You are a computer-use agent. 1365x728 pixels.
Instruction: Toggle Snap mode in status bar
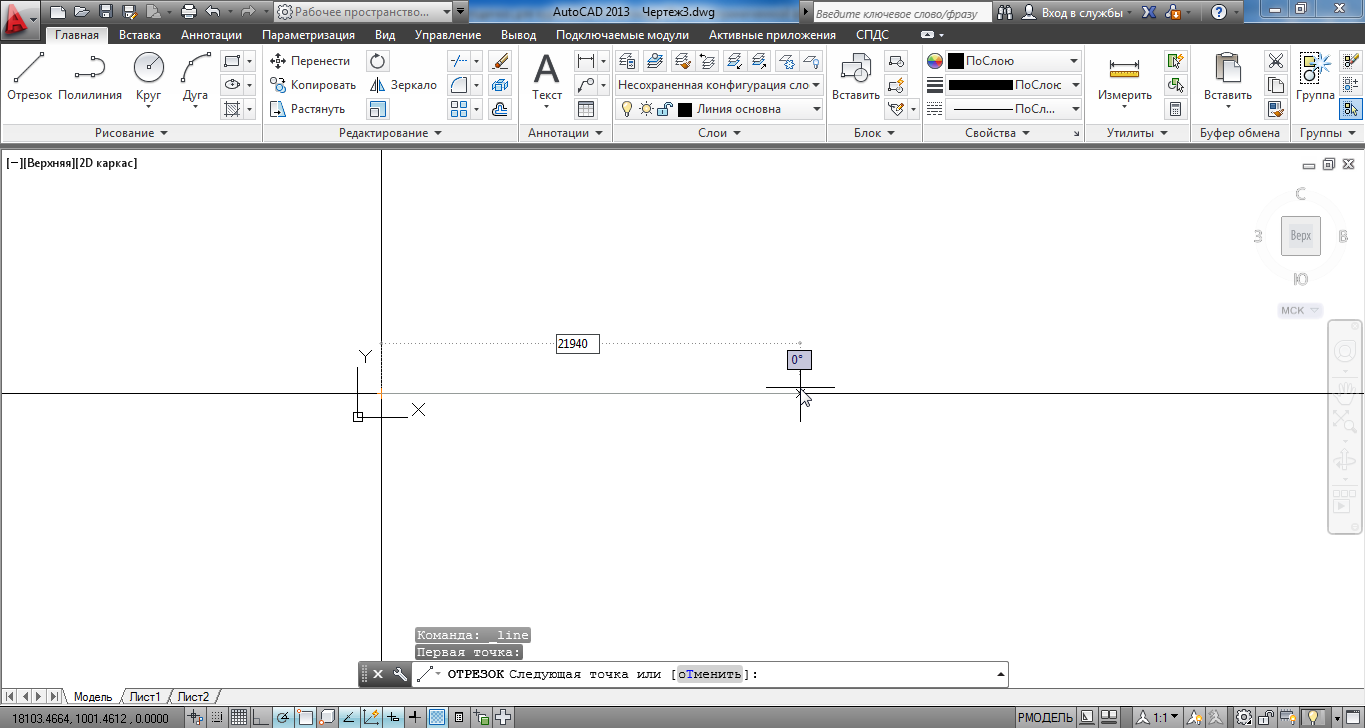point(219,717)
